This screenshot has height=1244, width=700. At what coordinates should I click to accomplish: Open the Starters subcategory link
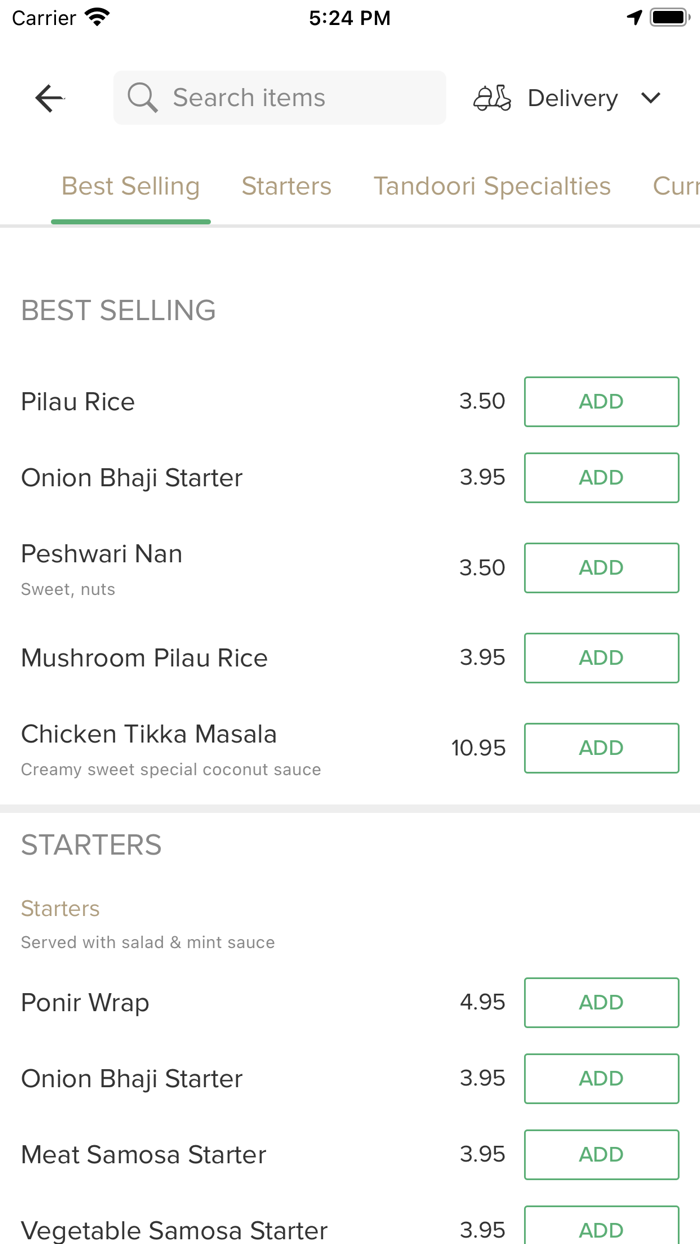(x=60, y=909)
